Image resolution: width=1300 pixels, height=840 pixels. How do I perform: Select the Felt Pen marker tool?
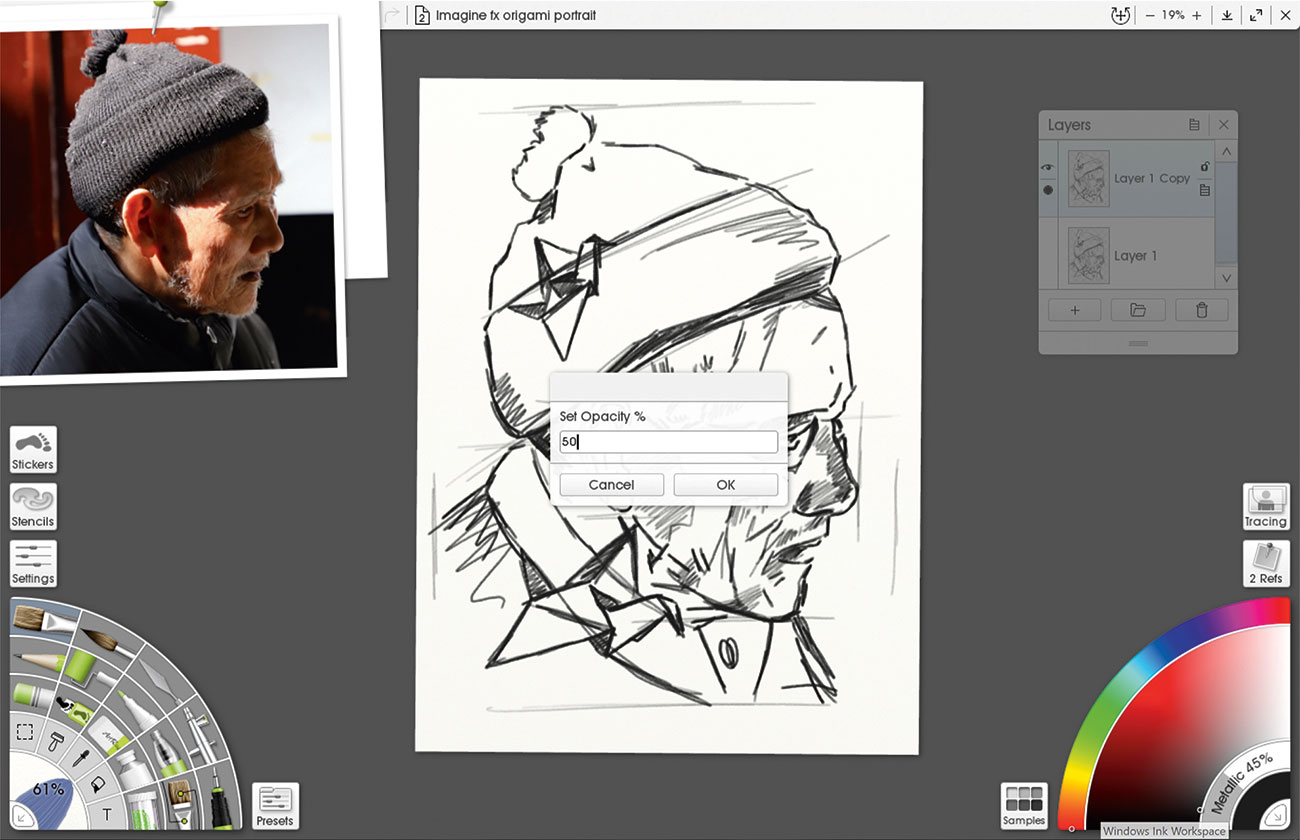pyautogui.click(x=137, y=712)
